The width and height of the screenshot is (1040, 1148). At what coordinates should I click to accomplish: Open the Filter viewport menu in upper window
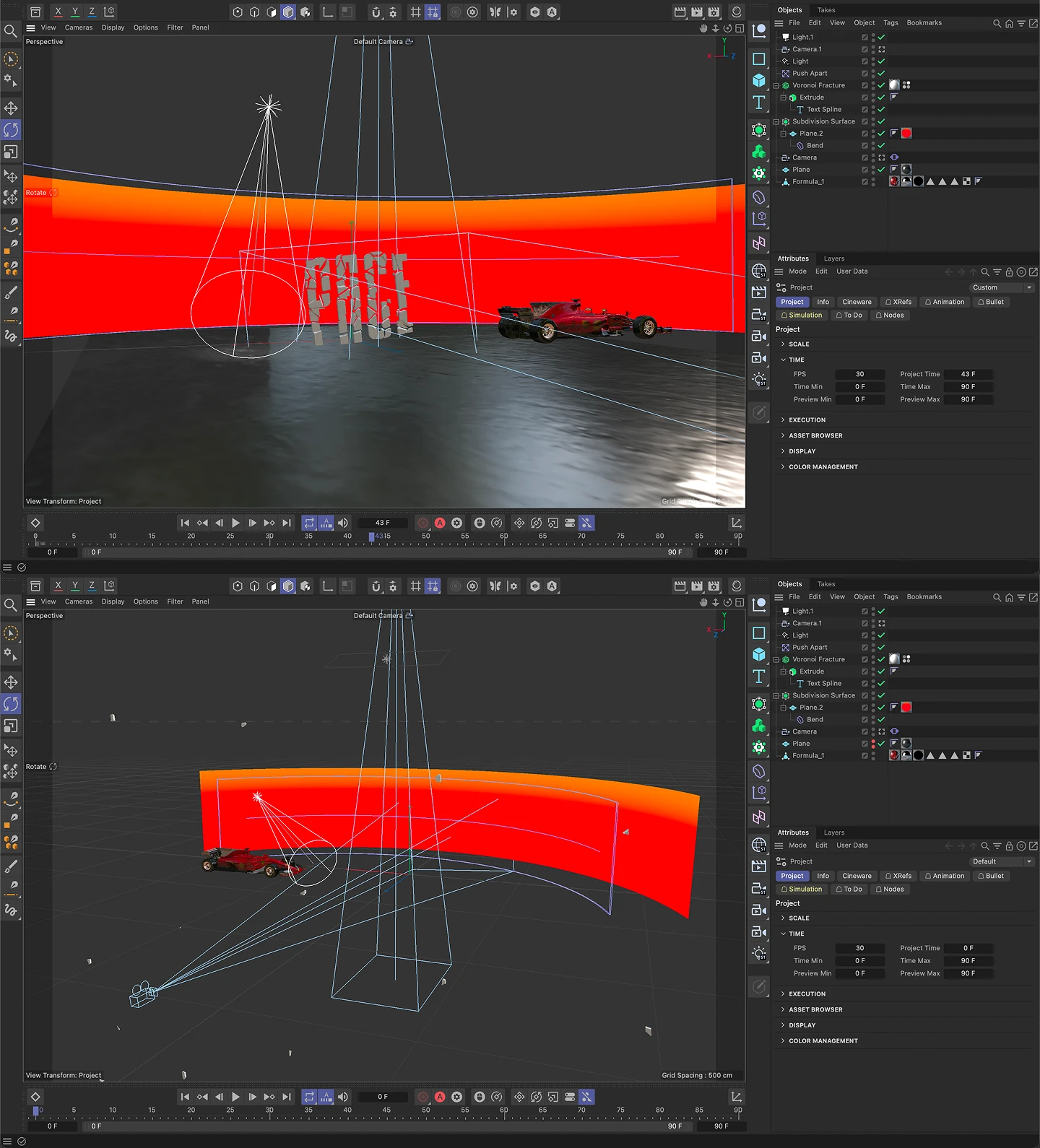[175, 27]
